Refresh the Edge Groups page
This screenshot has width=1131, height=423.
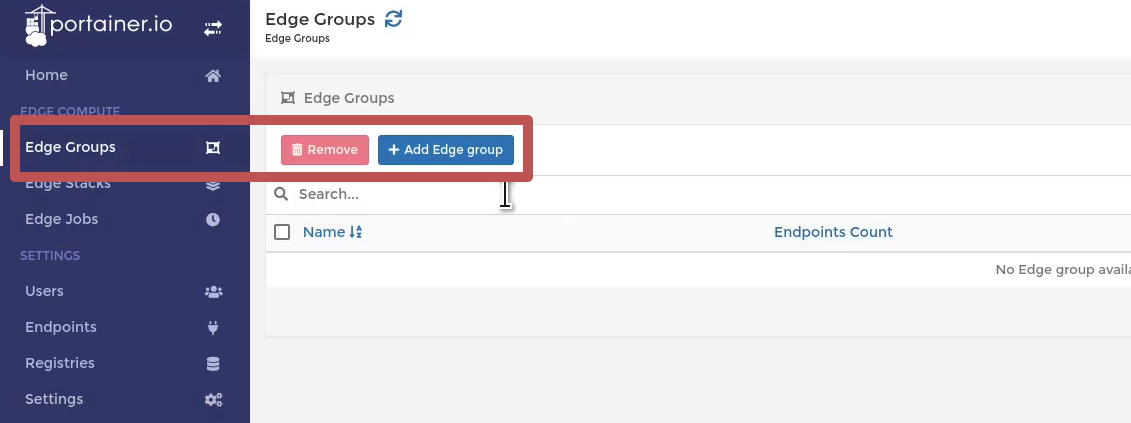click(393, 19)
